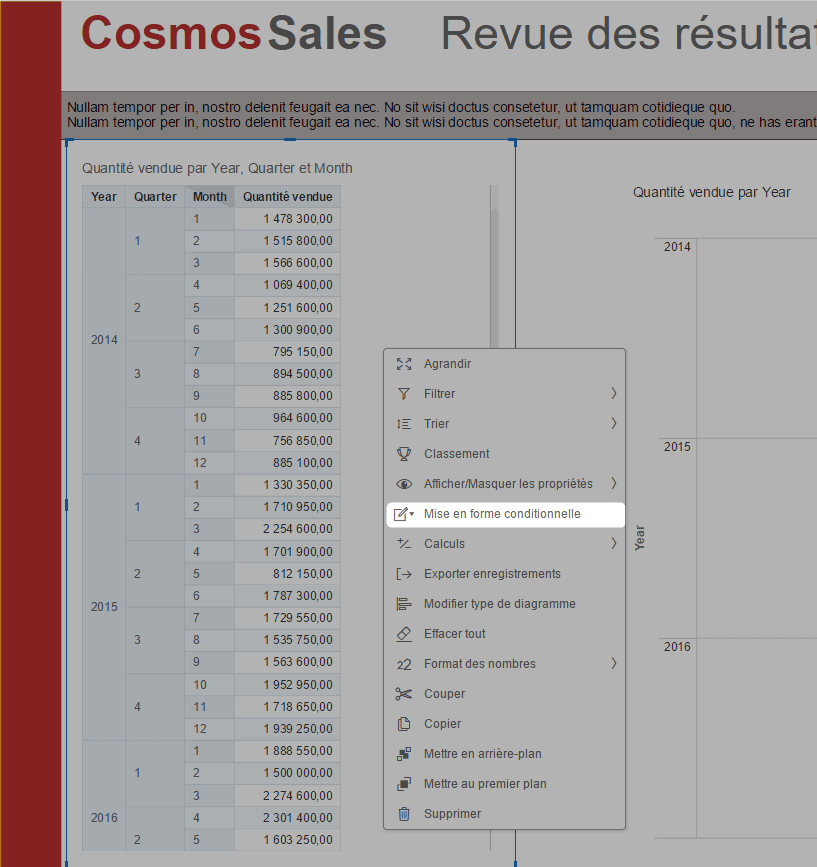Click the Format des nombres icon
The width and height of the screenshot is (817, 867).
pos(404,664)
